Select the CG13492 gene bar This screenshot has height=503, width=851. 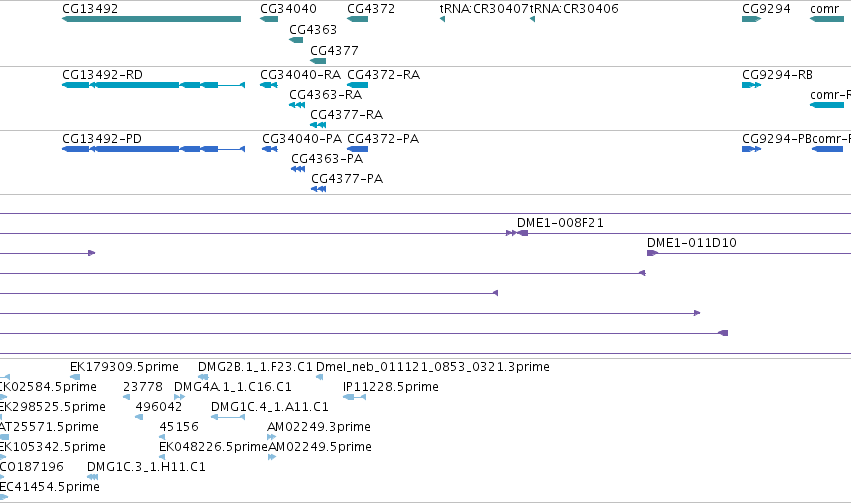click(x=151, y=19)
